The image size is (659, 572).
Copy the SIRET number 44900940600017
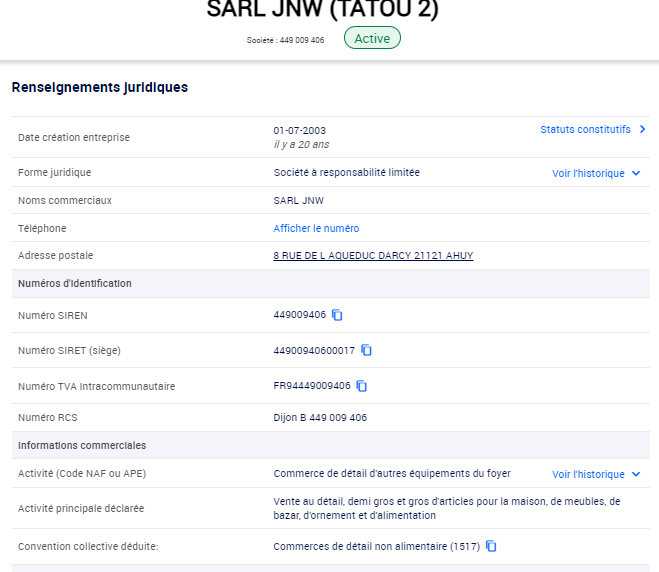pyautogui.click(x=366, y=350)
